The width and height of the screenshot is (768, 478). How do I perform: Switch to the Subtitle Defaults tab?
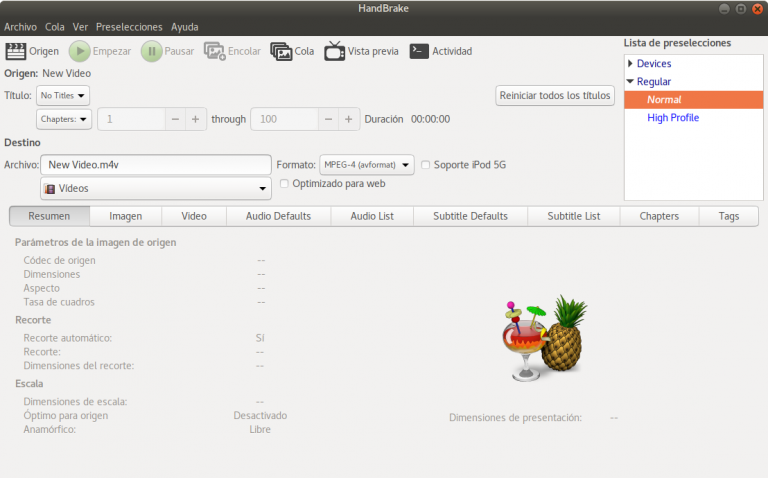coord(470,216)
